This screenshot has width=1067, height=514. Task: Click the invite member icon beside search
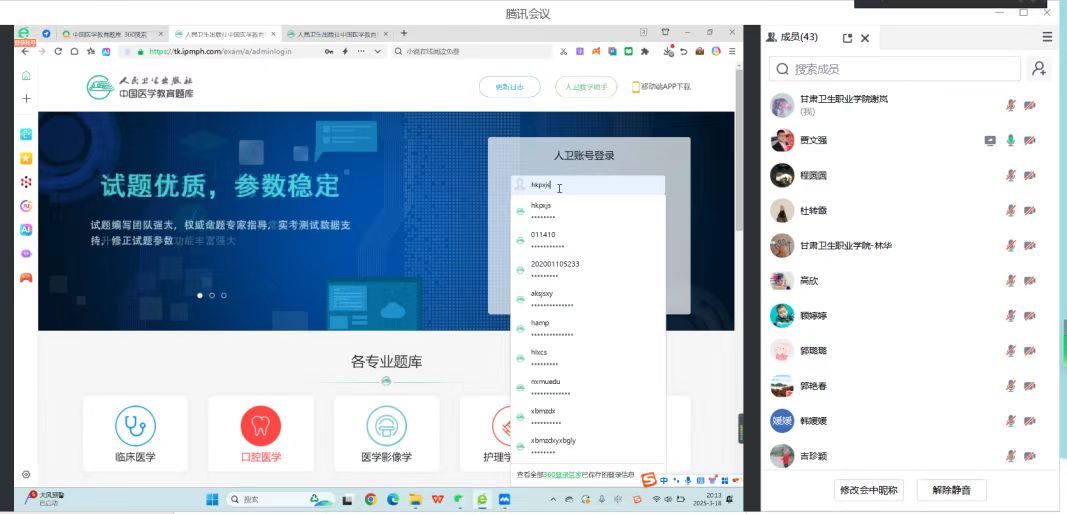click(x=1039, y=69)
